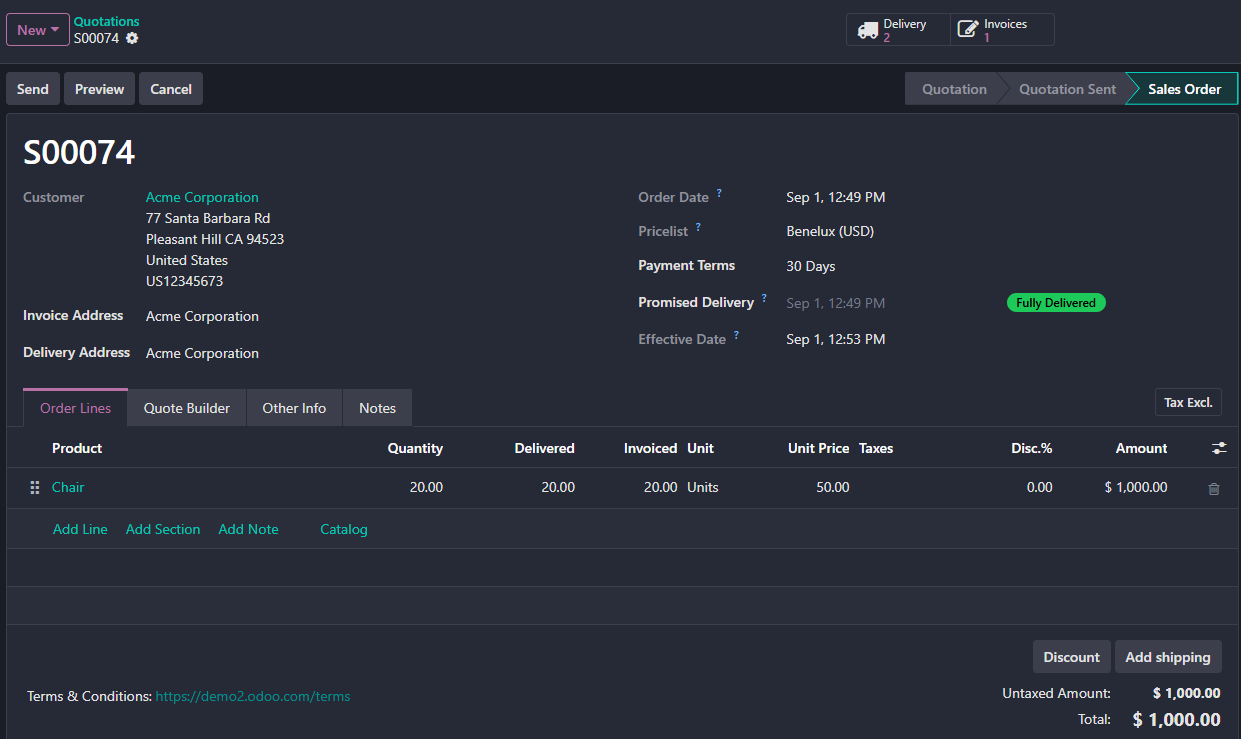
Task: Switch to the Quote Builder tab
Action: [x=187, y=408]
